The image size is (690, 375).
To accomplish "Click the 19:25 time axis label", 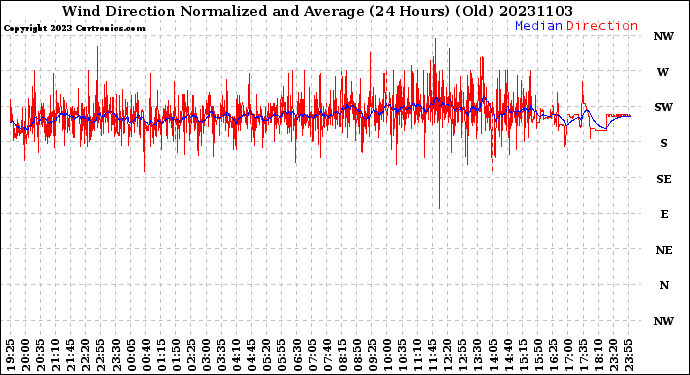I will tap(11, 355).
